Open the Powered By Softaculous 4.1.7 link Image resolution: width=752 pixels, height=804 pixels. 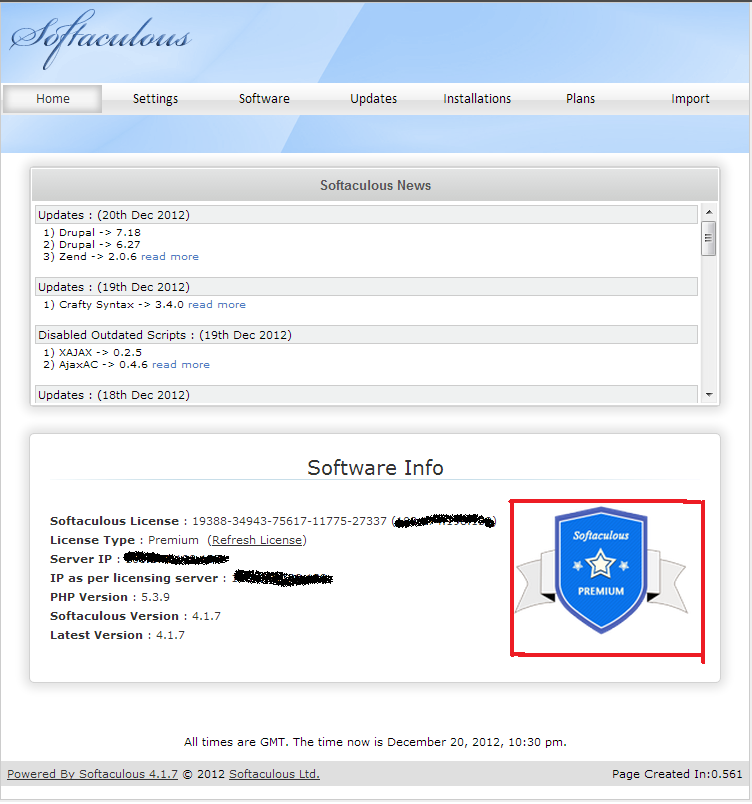(92, 774)
